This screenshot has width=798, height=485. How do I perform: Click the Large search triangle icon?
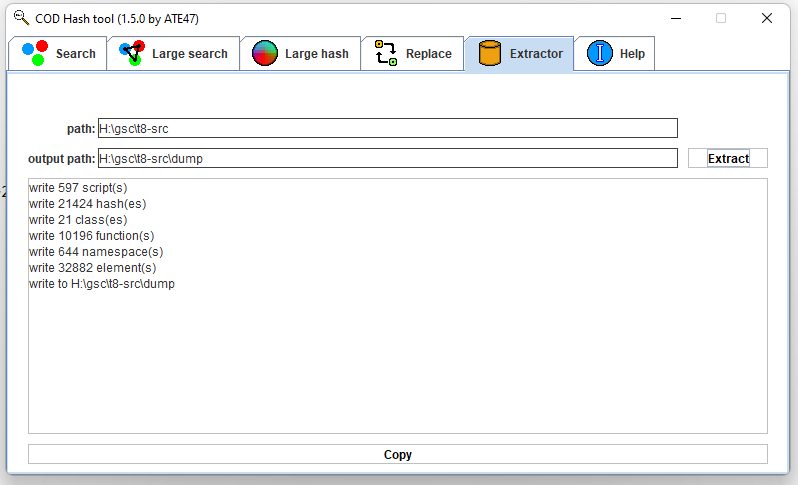click(x=132, y=53)
